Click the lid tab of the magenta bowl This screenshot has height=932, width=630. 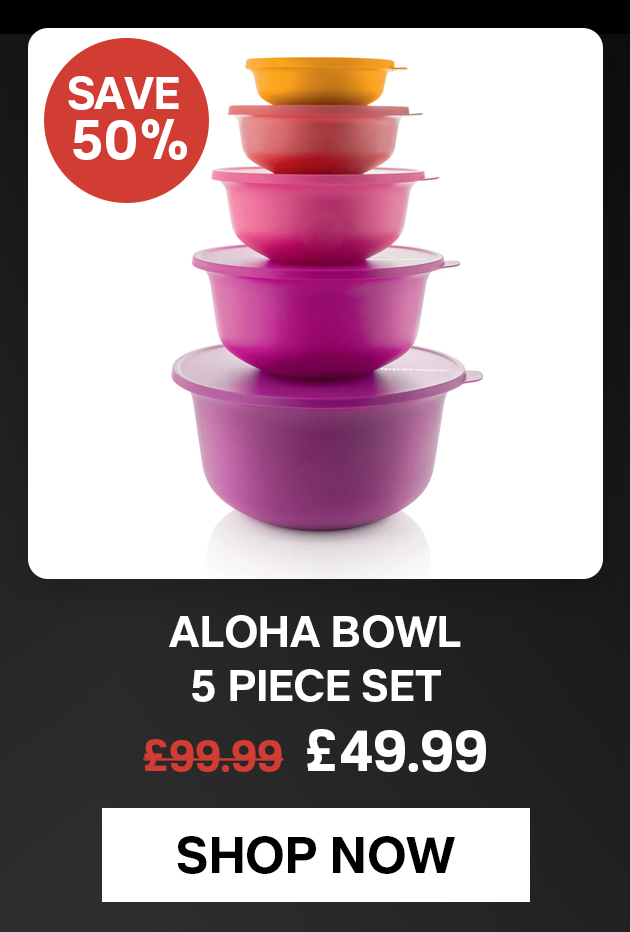[x=451, y=263]
